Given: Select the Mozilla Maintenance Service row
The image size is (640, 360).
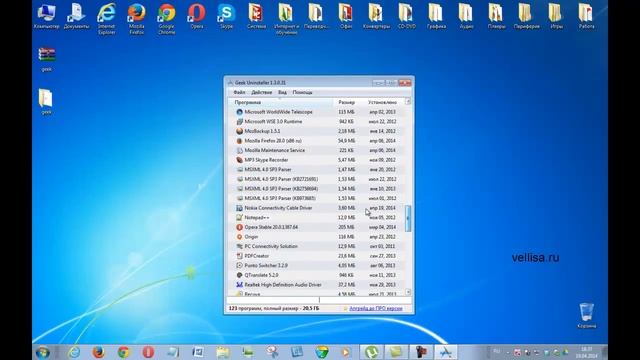Looking at the screenshot, I should pyautogui.click(x=316, y=150).
